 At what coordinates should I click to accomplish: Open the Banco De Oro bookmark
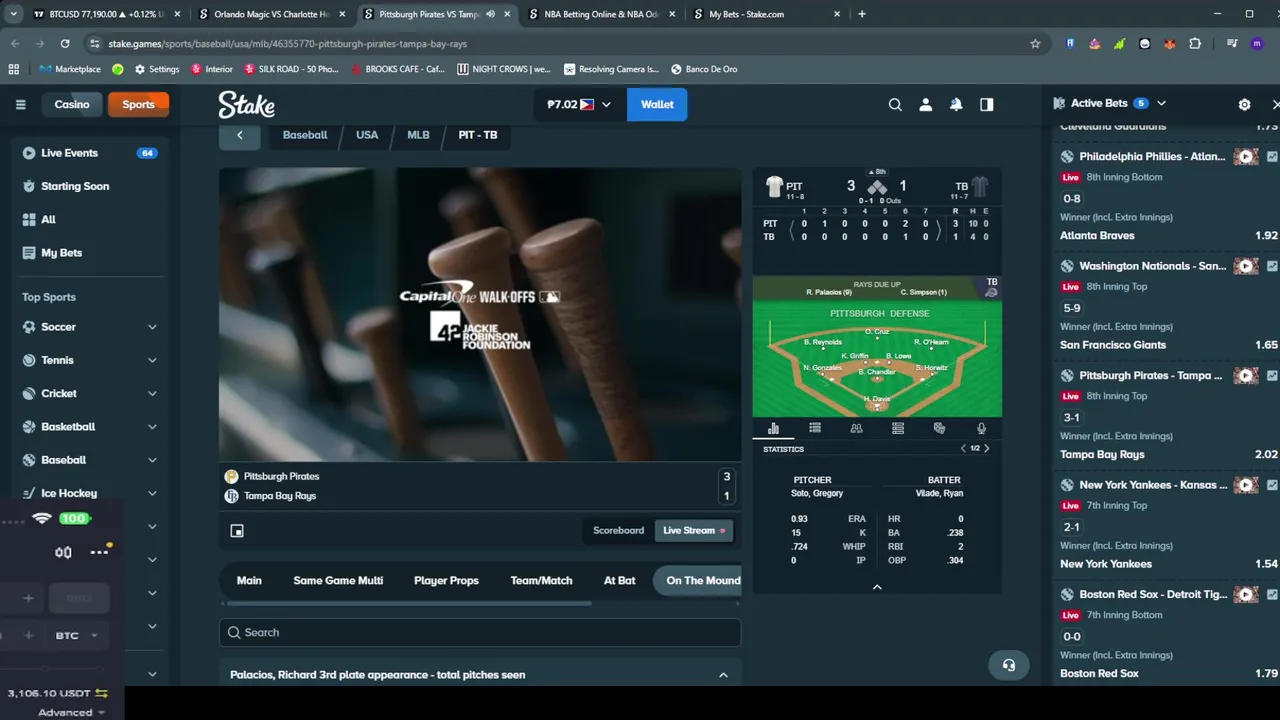point(702,69)
